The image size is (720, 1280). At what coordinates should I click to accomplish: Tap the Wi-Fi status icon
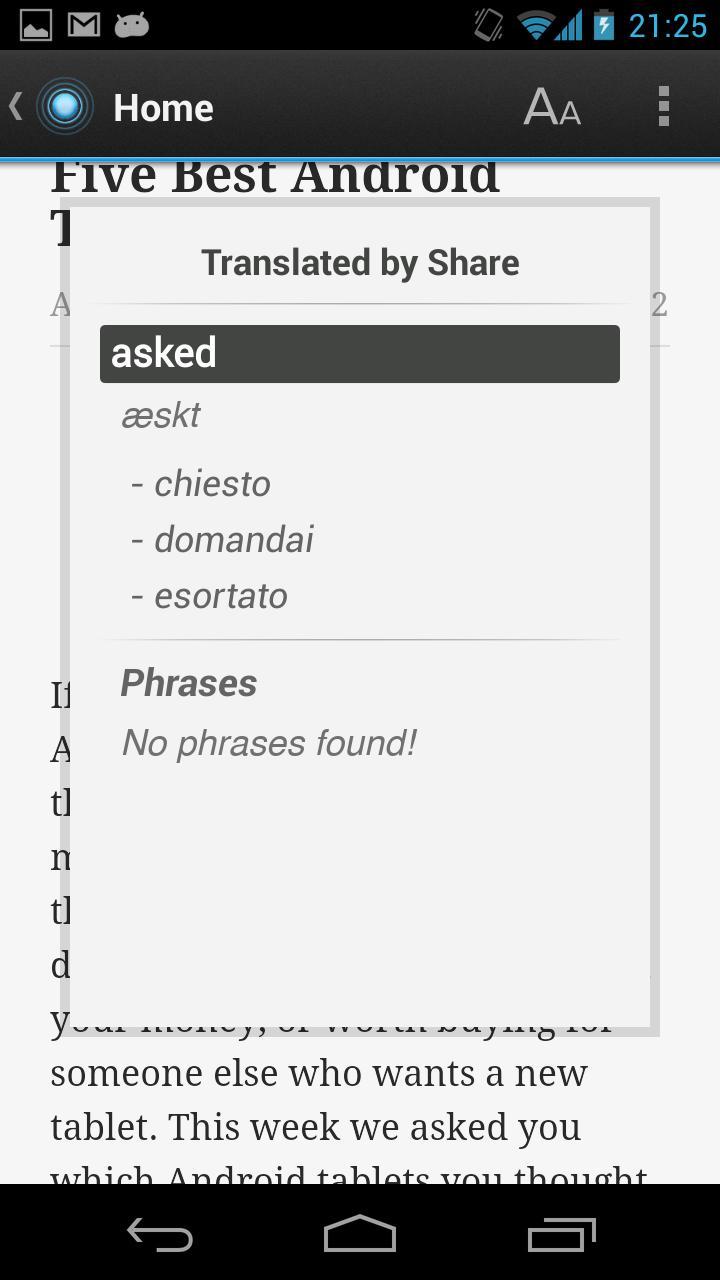[x=537, y=25]
